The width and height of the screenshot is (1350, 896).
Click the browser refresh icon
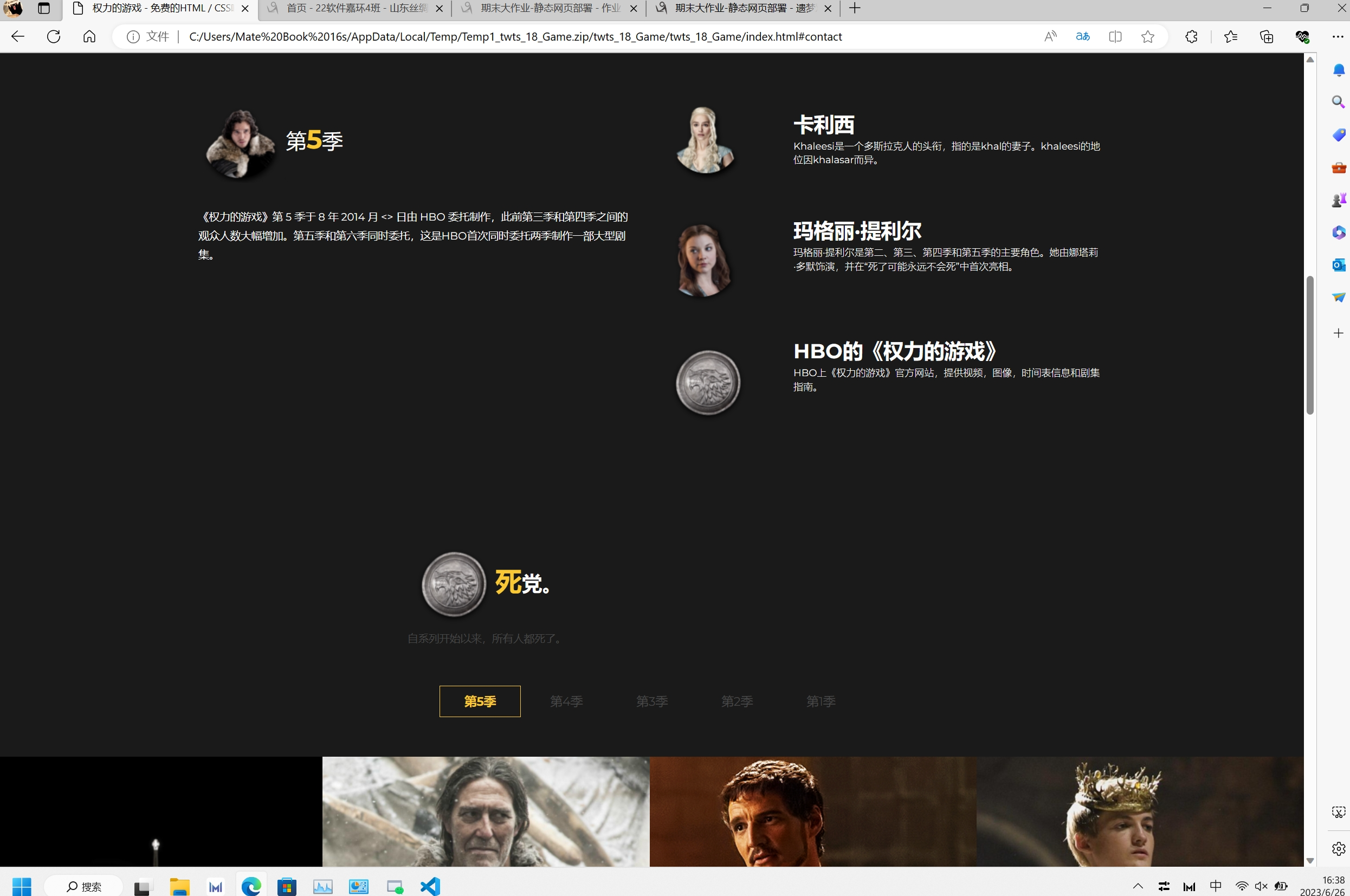point(54,36)
